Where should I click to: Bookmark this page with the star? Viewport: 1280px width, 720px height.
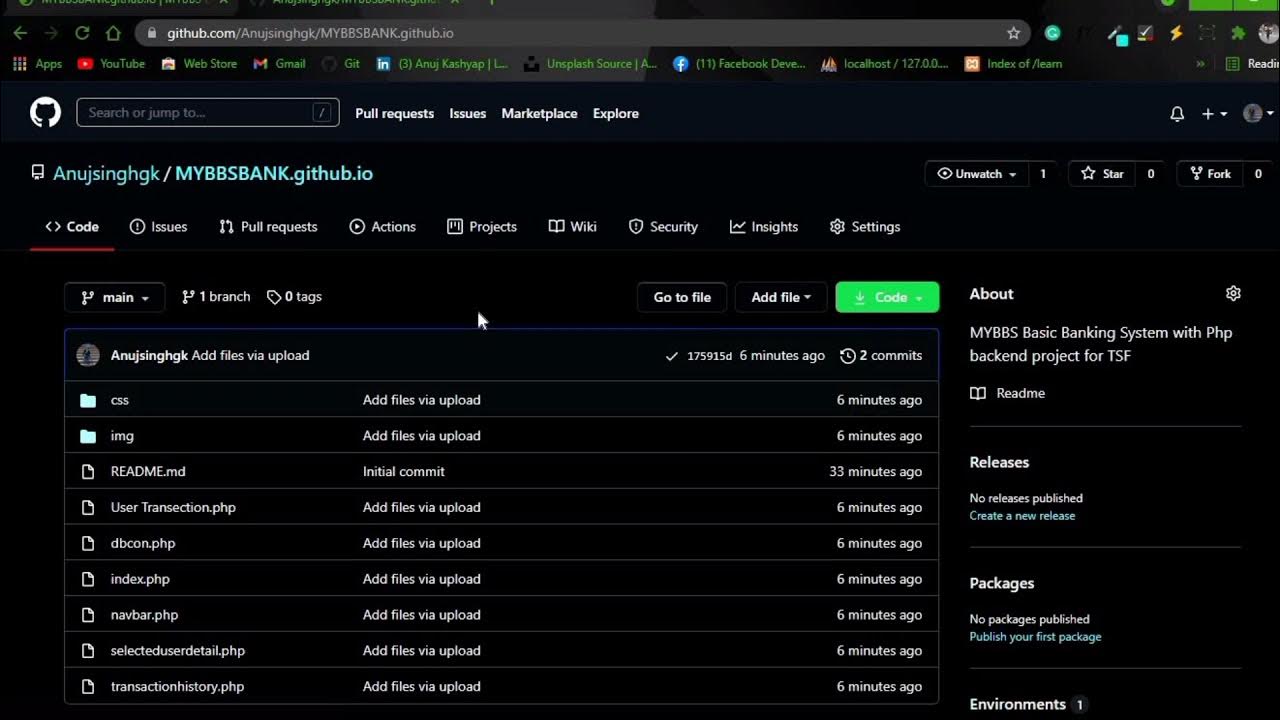point(1013,33)
